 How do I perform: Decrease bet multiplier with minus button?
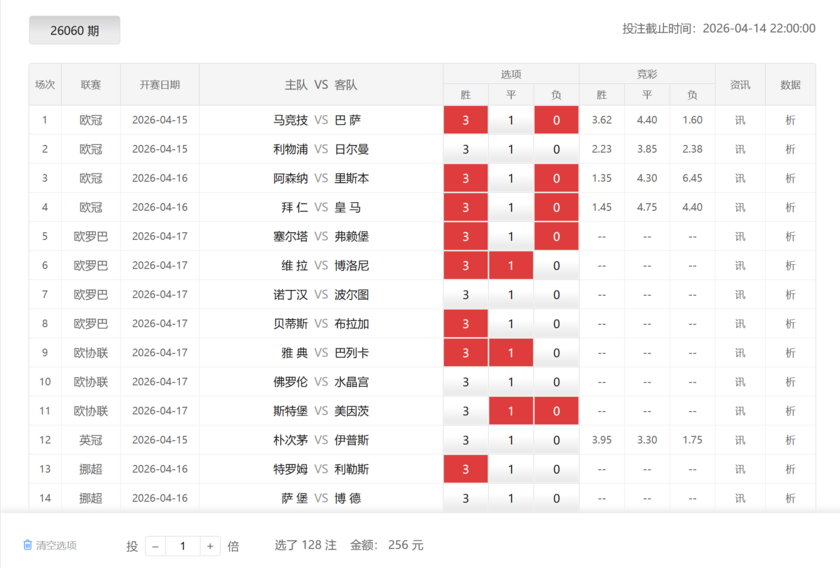pyautogui.click(x=155, y=547)
